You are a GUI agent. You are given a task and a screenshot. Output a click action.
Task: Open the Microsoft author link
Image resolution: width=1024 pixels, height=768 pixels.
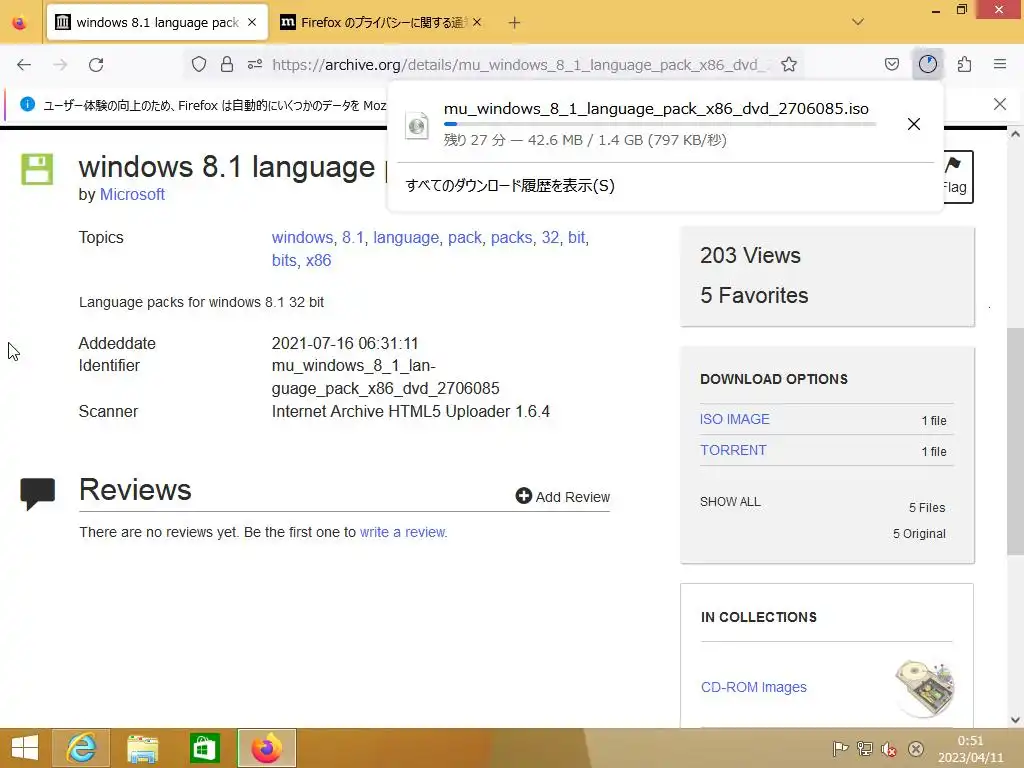click(132, 195)
